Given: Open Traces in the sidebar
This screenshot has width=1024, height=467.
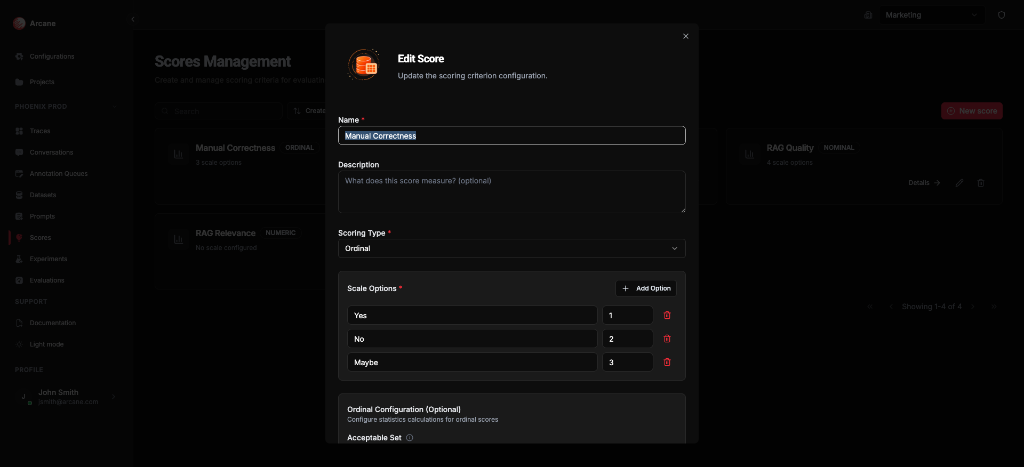Looking at the screenshot, I should pyautogui.click(x=40, y=131).
